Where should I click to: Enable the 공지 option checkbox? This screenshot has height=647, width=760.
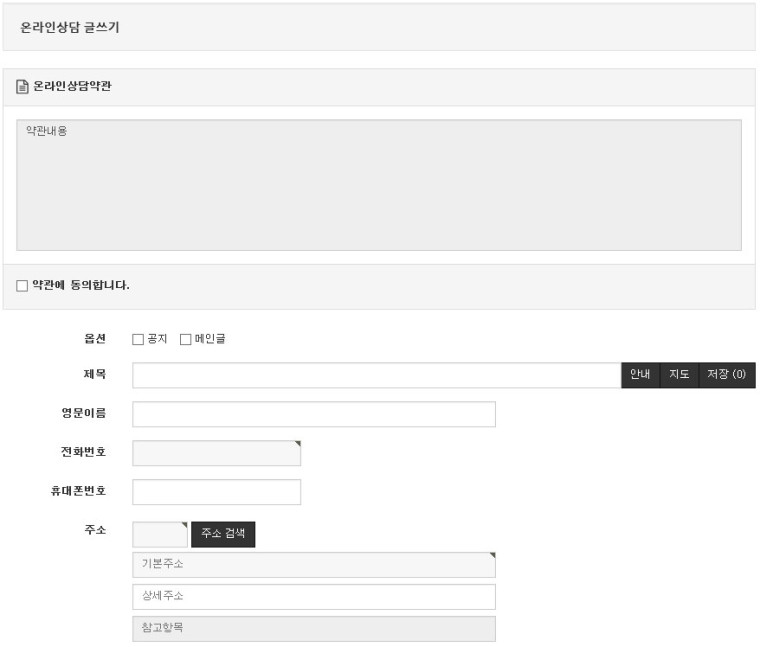pyautogui.click(x=138, y=339)
